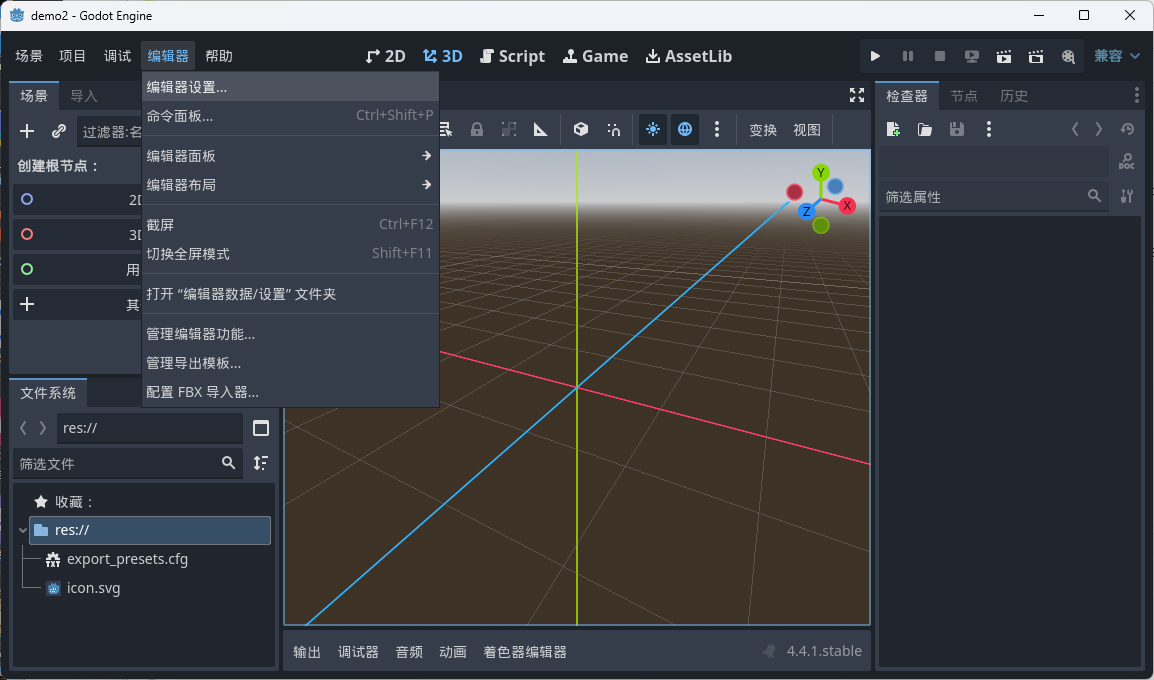Viewport: 1154px width, 680px height.
Task: Open the 变换 viewport menu
Action: click(763, 130)
